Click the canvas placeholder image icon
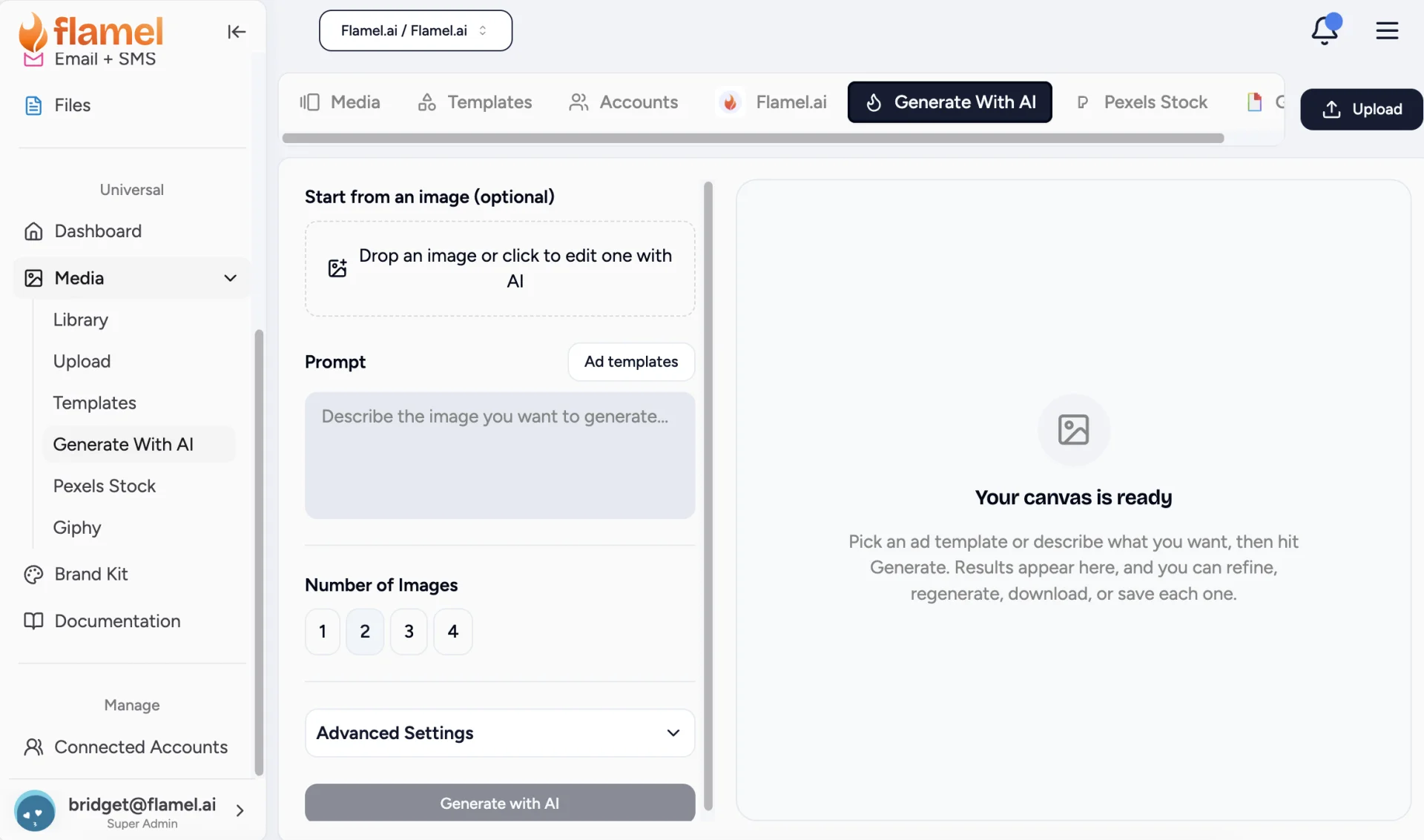The height and width of the screenshot is (840, 1424). click(x=1073, y=430)
